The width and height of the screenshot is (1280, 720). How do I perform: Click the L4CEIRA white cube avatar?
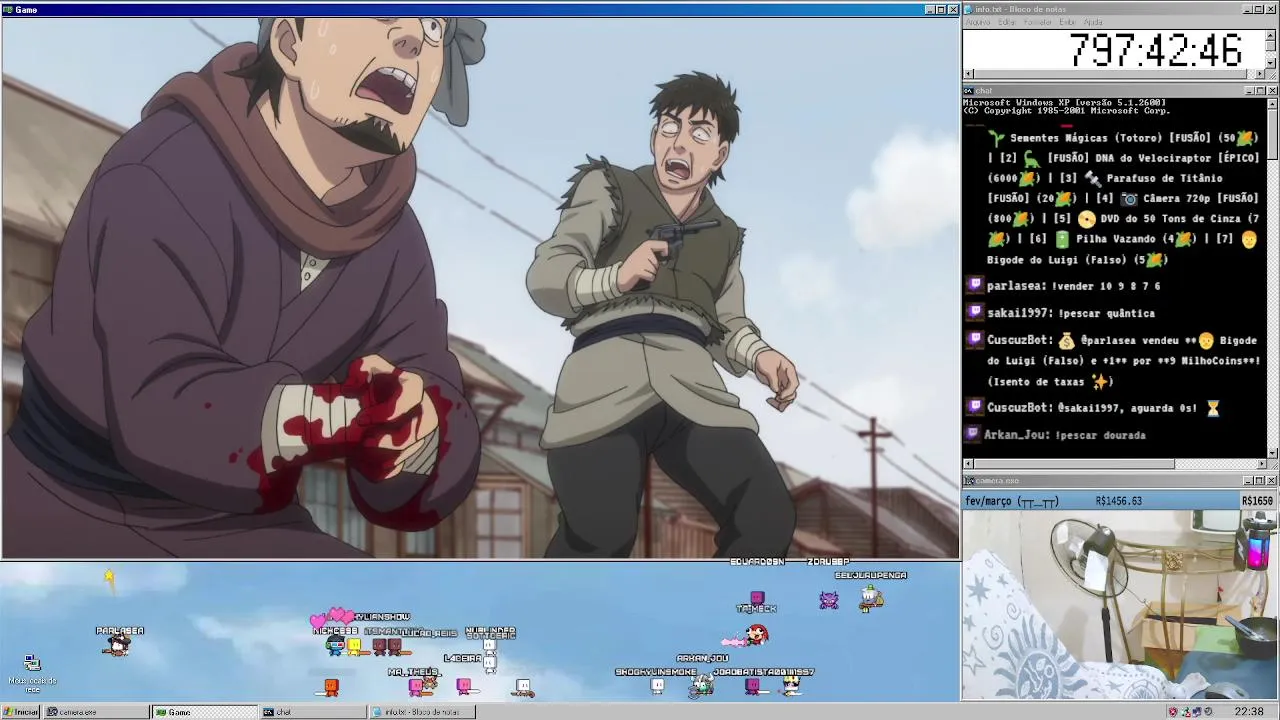[x=490, y=662]
